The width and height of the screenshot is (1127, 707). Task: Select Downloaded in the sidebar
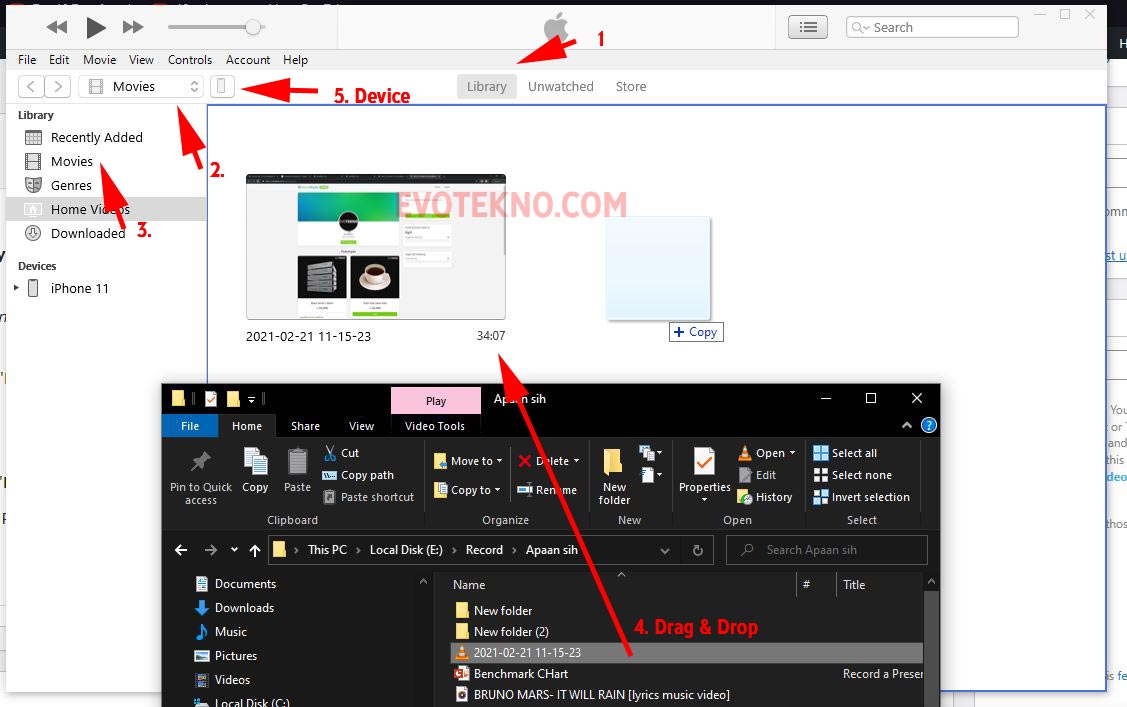(x=88, y=234)
